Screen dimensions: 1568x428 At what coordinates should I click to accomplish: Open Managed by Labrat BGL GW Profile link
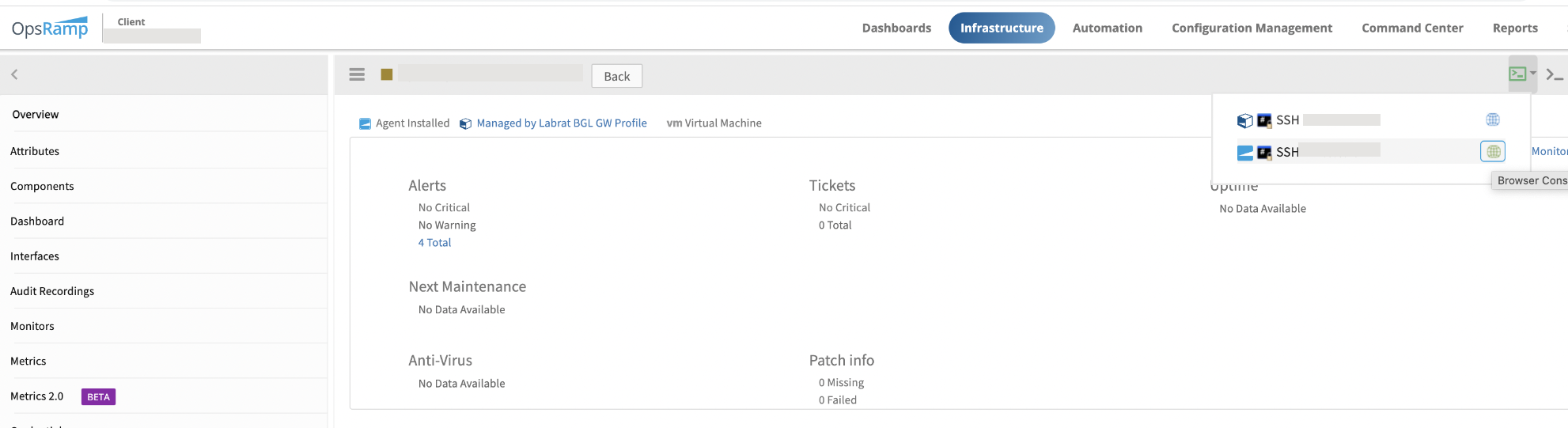pos(562,123)
